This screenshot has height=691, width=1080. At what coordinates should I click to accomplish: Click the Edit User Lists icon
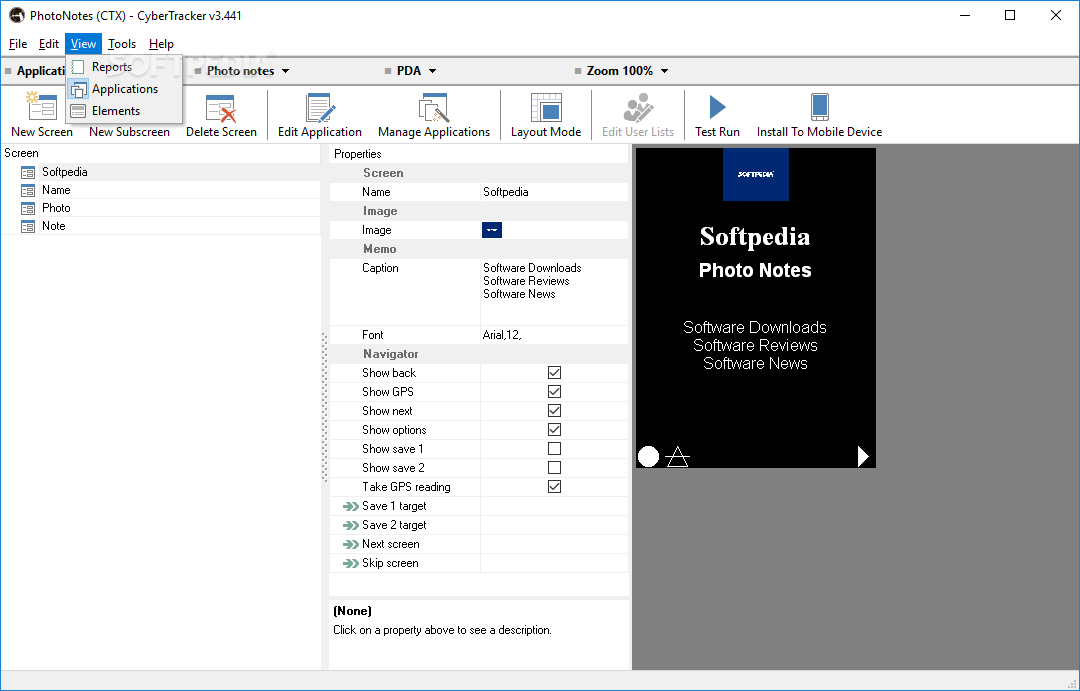(x=638, y=108)
